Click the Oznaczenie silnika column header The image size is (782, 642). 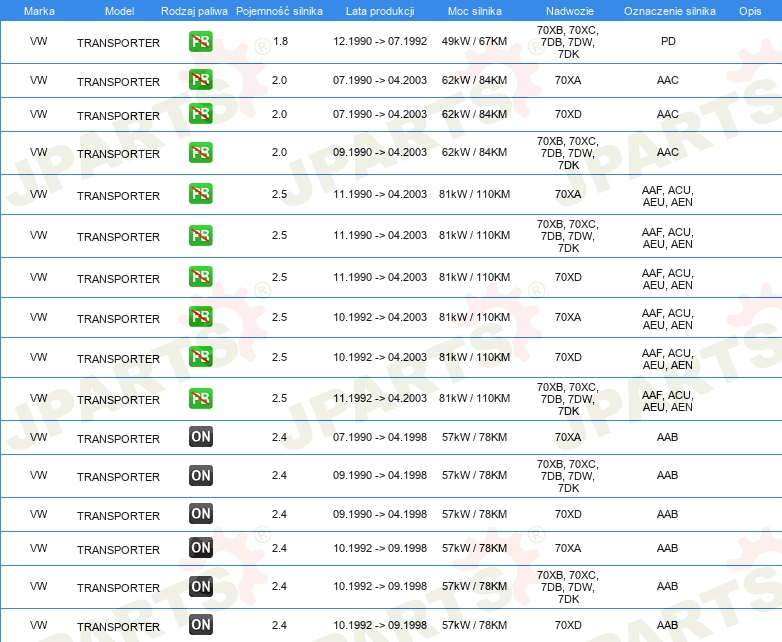pos(670,11)
